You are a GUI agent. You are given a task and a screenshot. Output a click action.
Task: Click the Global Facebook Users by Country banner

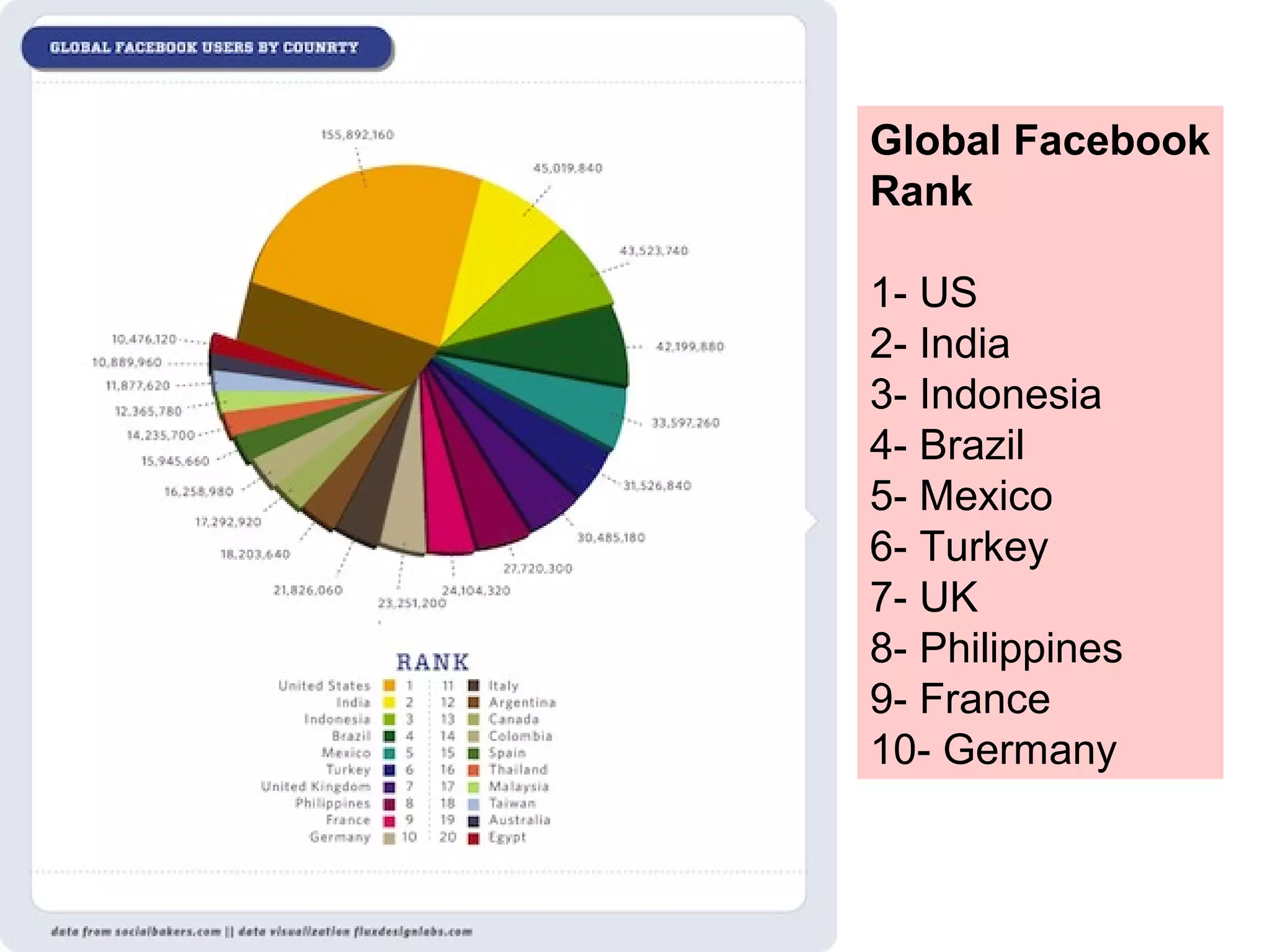(206, 48)
